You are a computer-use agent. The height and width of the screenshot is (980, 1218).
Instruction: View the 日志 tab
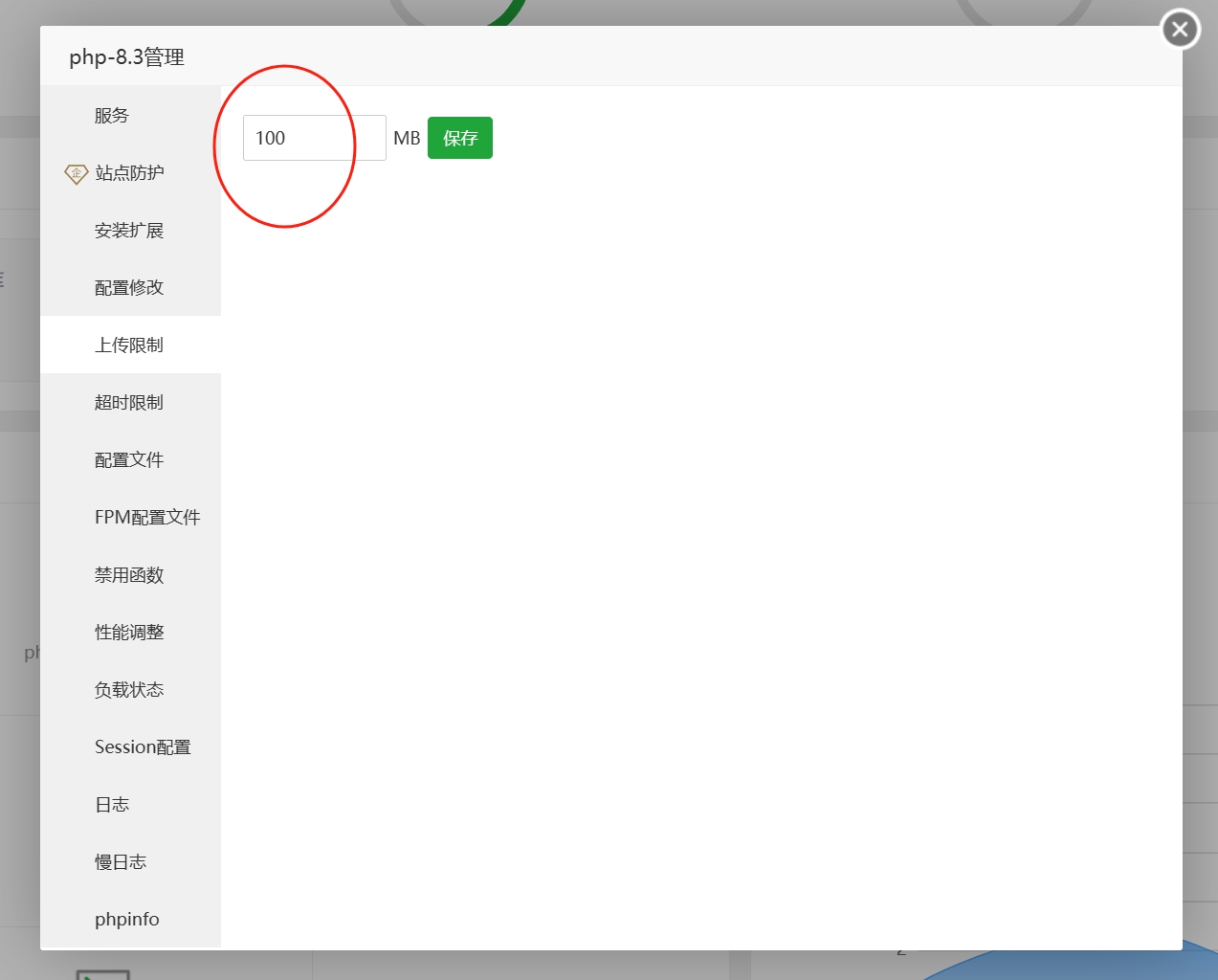pyautogui.click(x=130, y=804)
